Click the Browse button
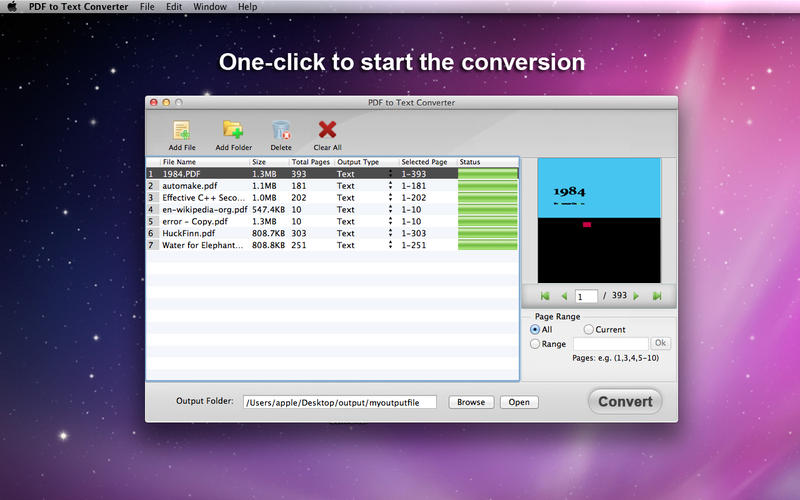Screen dimensions: 800x500 pyautogui.click(x=471, y=402)
